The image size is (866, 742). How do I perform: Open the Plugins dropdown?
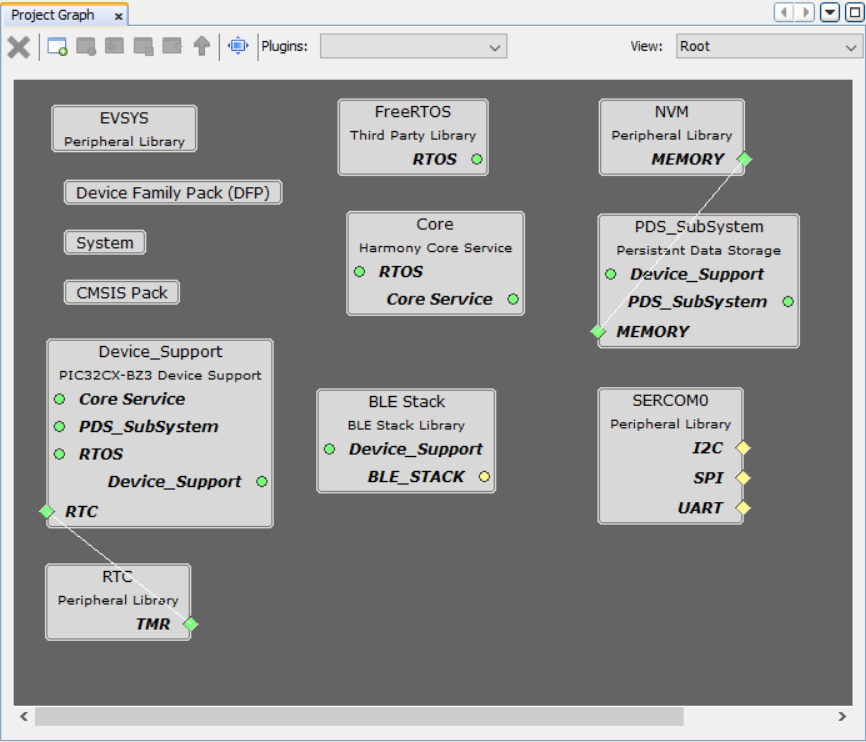(x=413, y=47)
